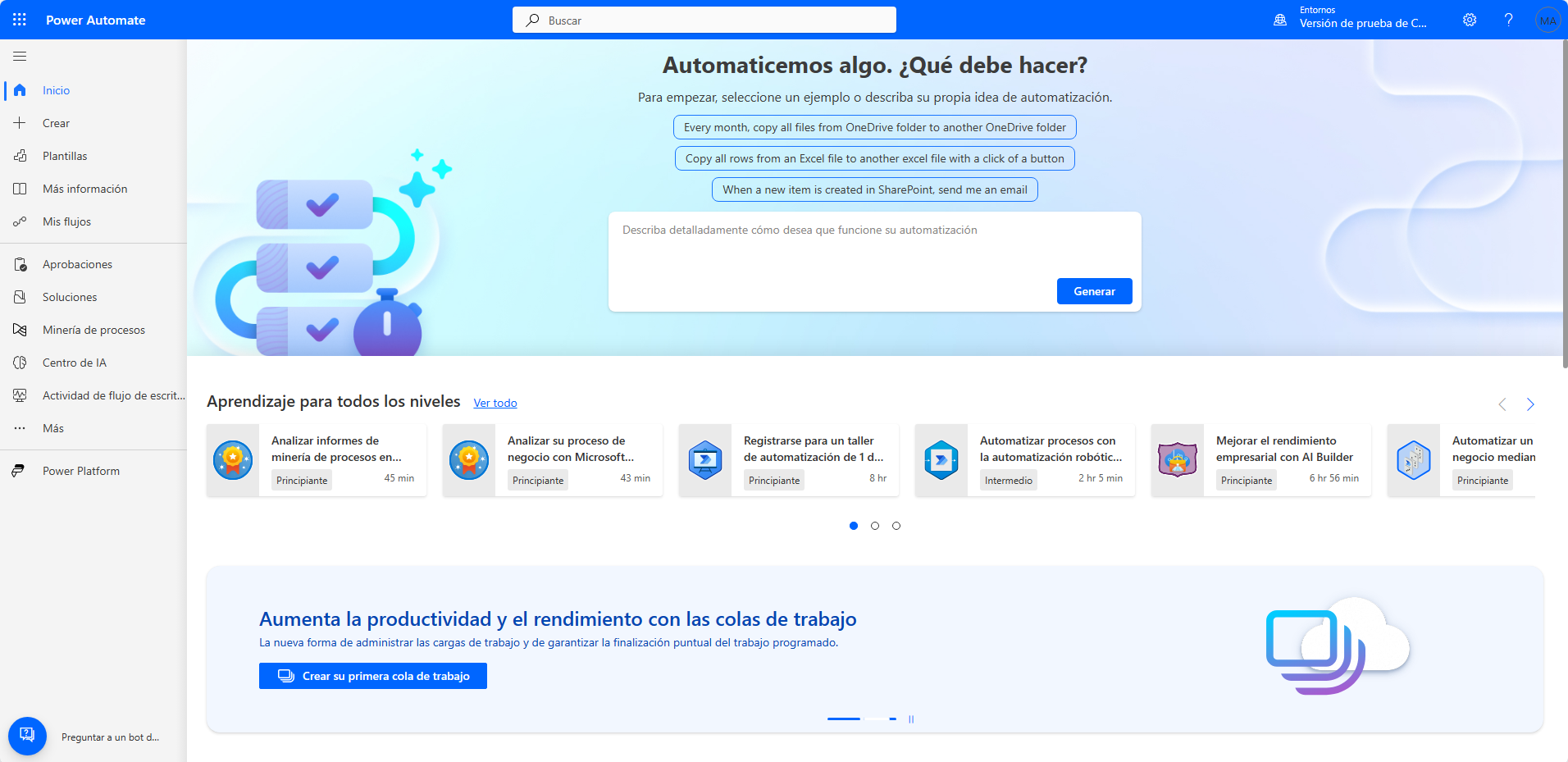1568x762 pixels.
Task: Open the help question mark icon
Action: [1508, 20]
